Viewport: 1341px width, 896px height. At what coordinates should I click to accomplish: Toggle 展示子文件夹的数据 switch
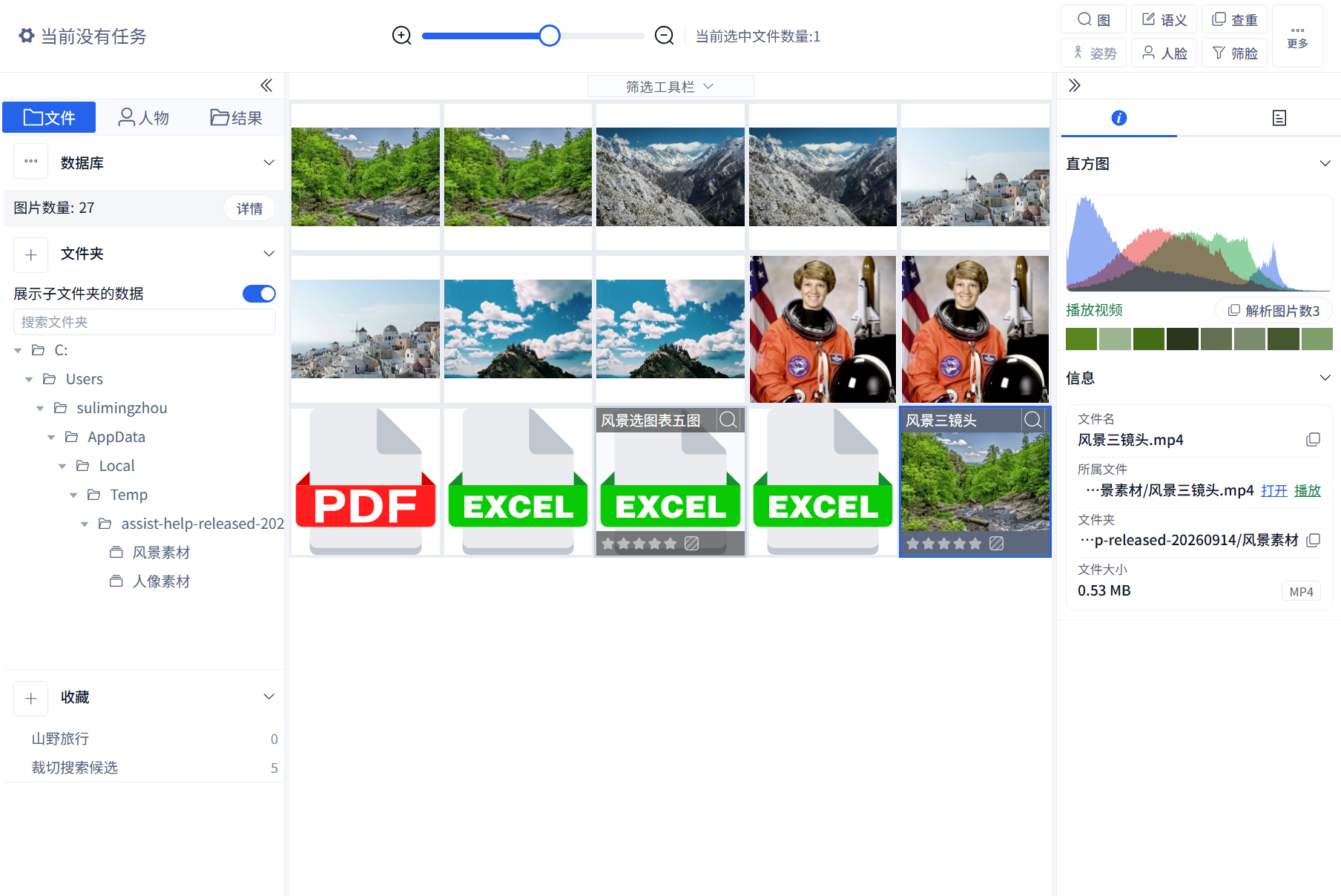point(259,294)
